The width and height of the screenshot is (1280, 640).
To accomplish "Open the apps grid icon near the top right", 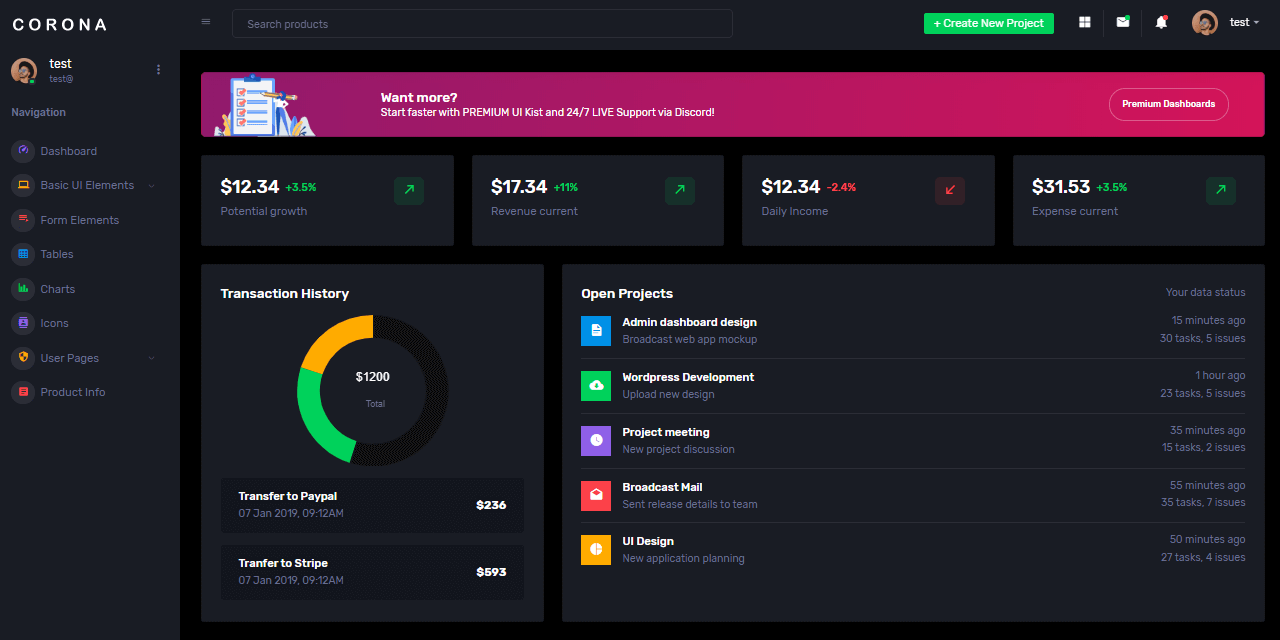I will pos(1084,21).
